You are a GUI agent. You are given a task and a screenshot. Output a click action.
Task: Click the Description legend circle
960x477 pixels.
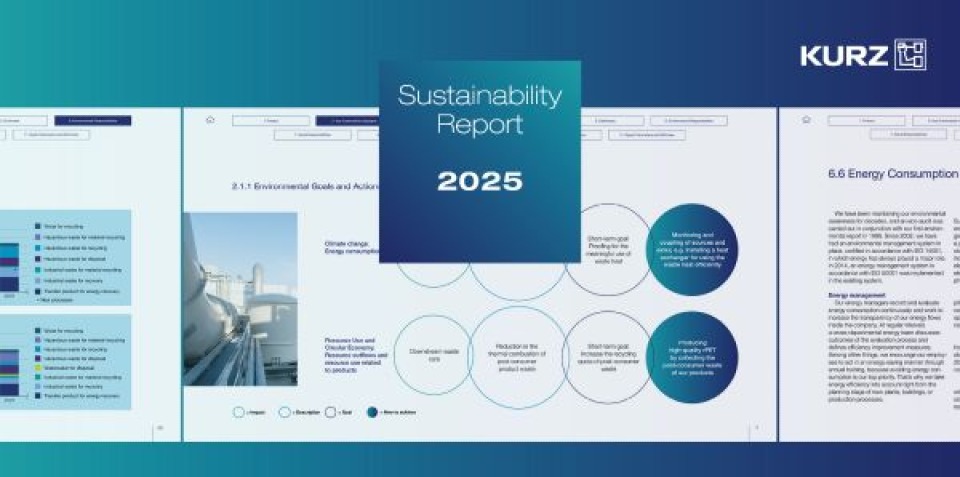pos(285,412)
